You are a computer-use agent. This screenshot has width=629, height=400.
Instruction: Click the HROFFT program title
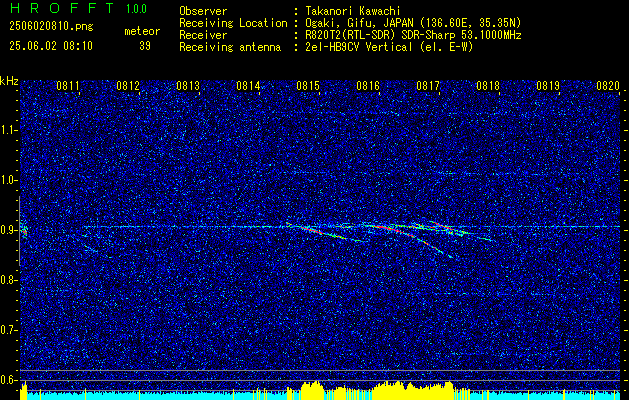pos(62,8)
